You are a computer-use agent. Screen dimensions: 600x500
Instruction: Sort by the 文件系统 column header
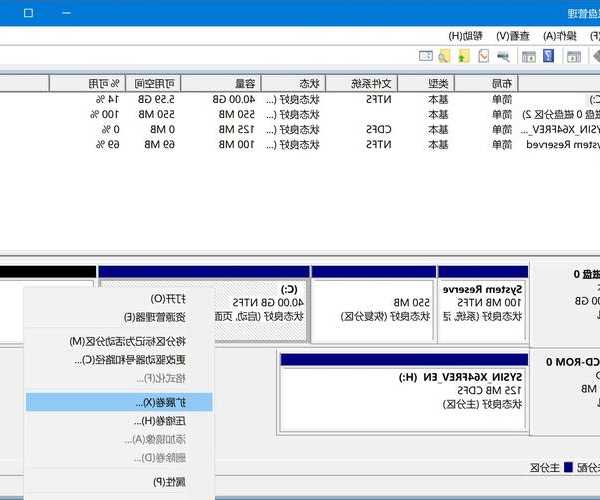(362, 83)
